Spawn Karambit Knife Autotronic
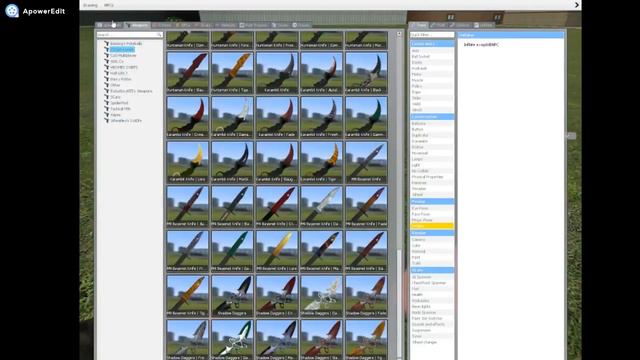The height and width of the screenshot is (360, 640). pyautogui.click(x=321, y=73)
